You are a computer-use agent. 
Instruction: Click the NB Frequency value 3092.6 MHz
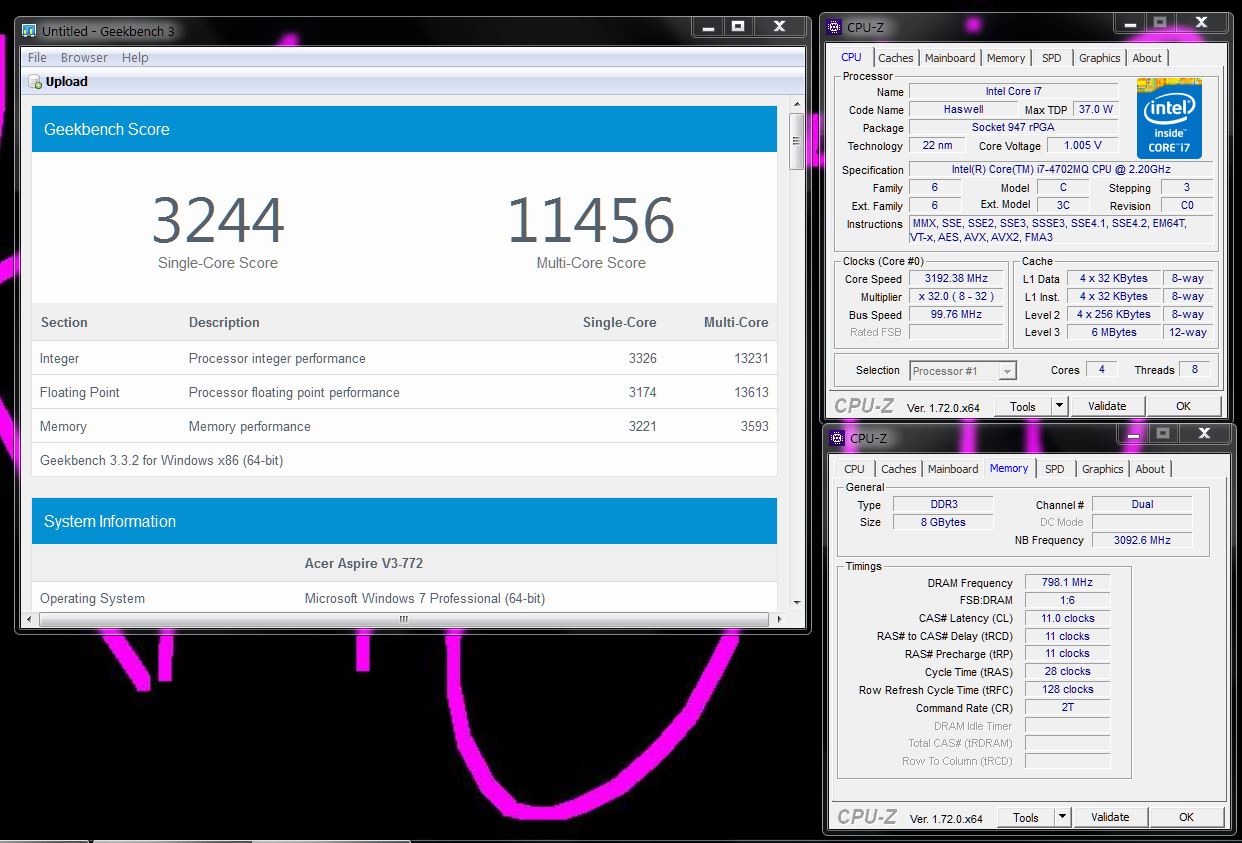1142,540
